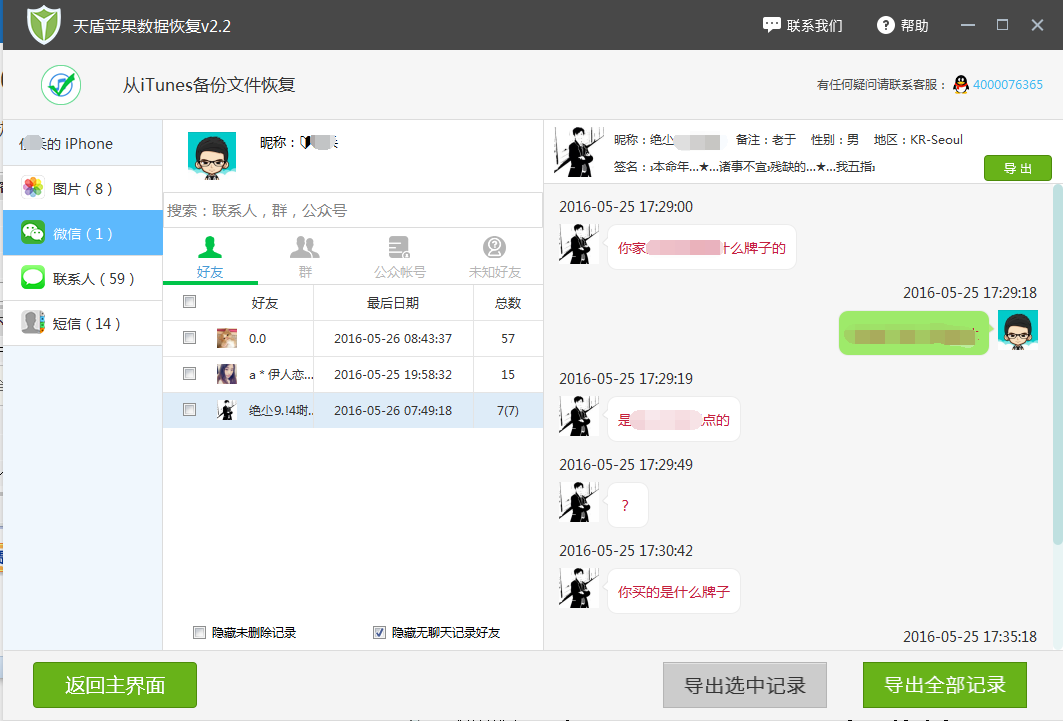Viewport: 1063px width, 721px height.
Task: Click the 返回主界面 button
Action: [114, 684]
